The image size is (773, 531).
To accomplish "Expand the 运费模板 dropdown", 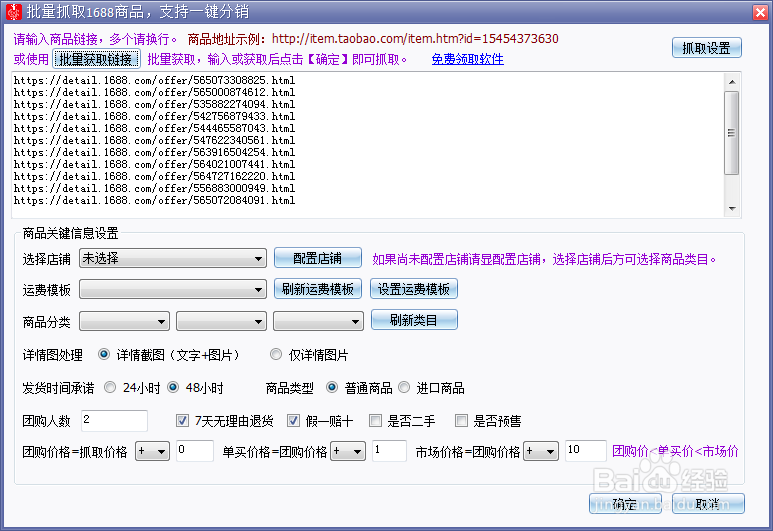I will click(x=173, y=289).
